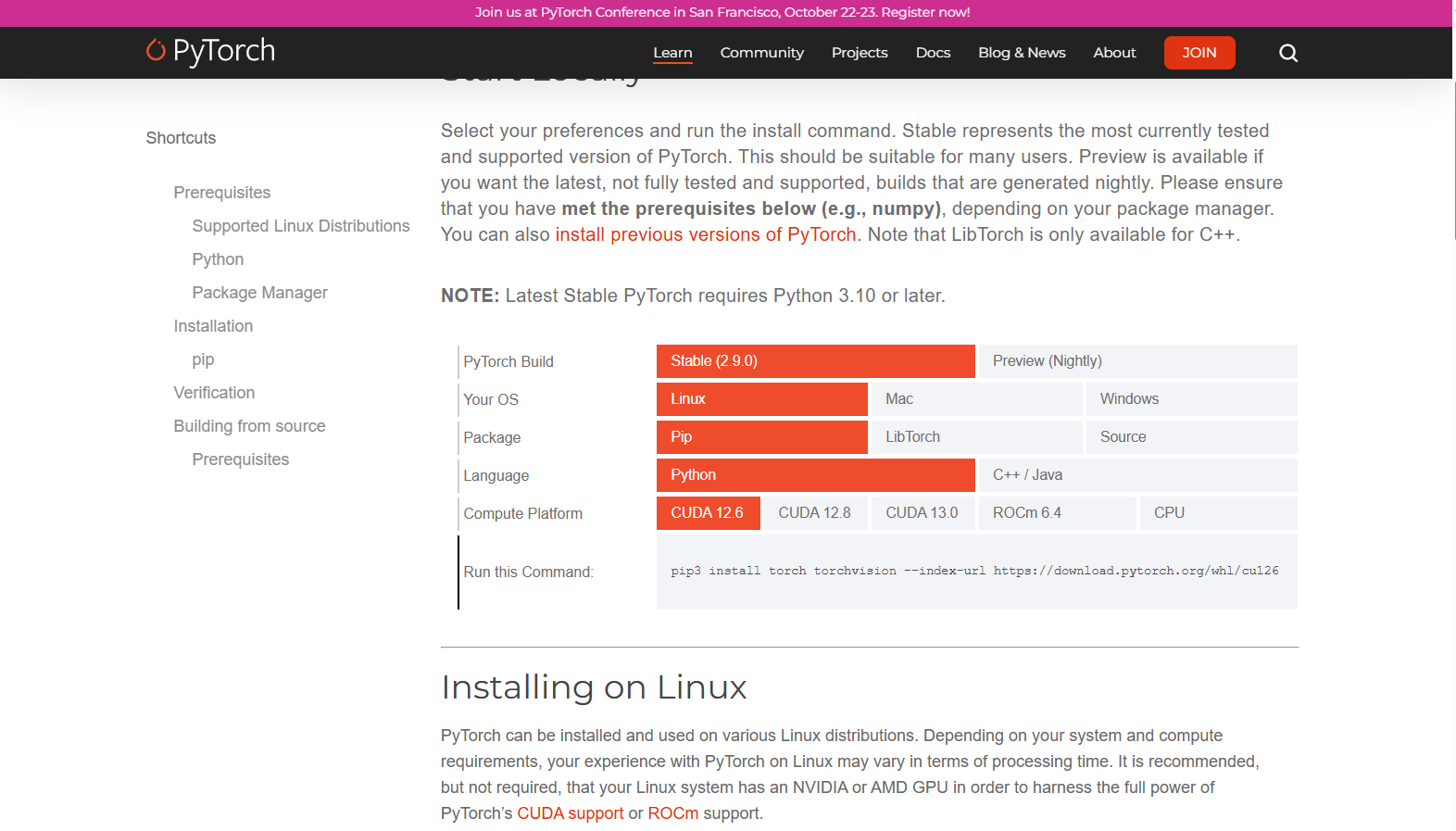Jump to the Installation section
Image resolution: width=1456 pixels, height=831 pixels.
(x=213, y=326)
